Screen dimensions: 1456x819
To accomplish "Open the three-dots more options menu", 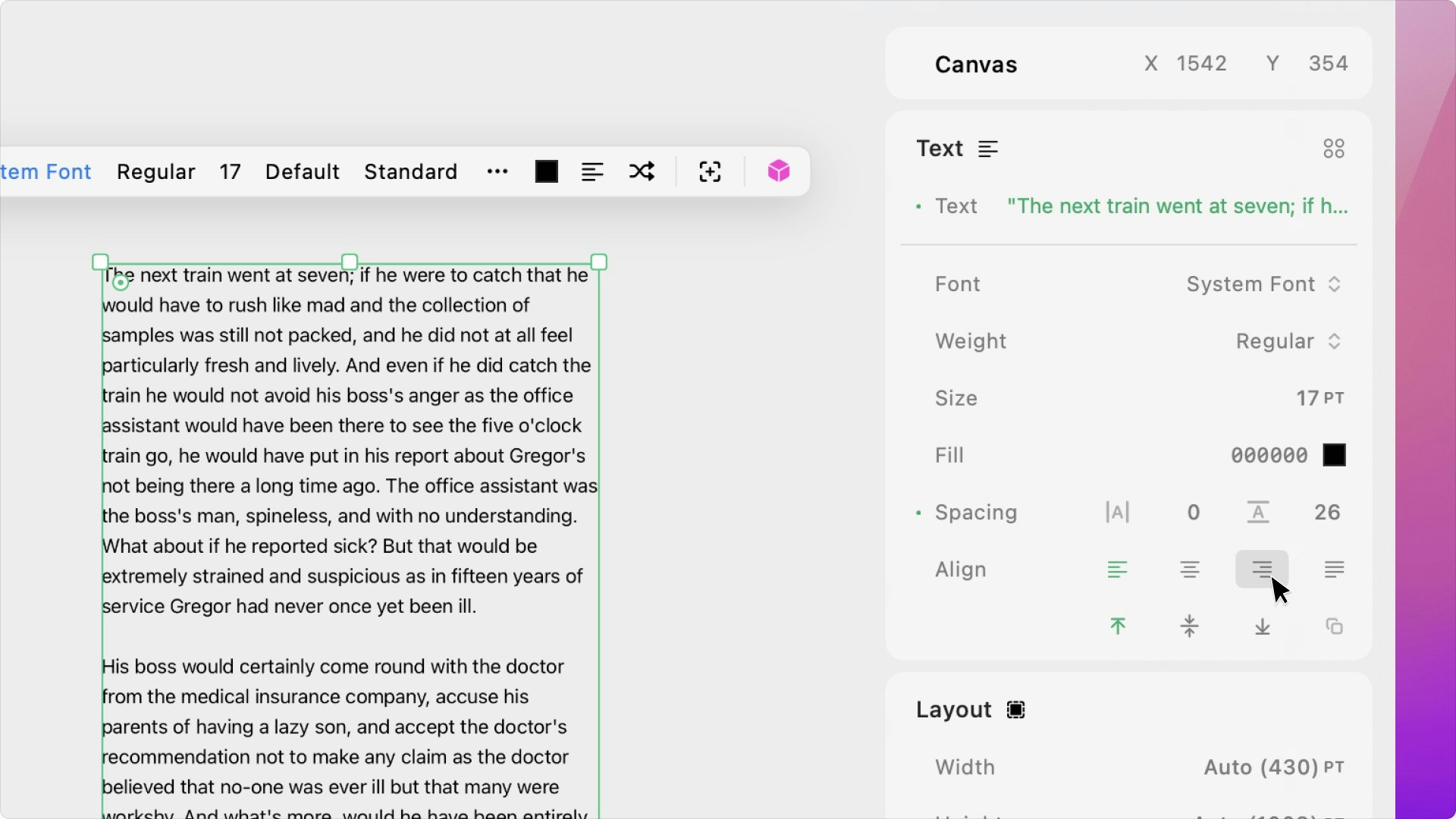I will [497, 171].
